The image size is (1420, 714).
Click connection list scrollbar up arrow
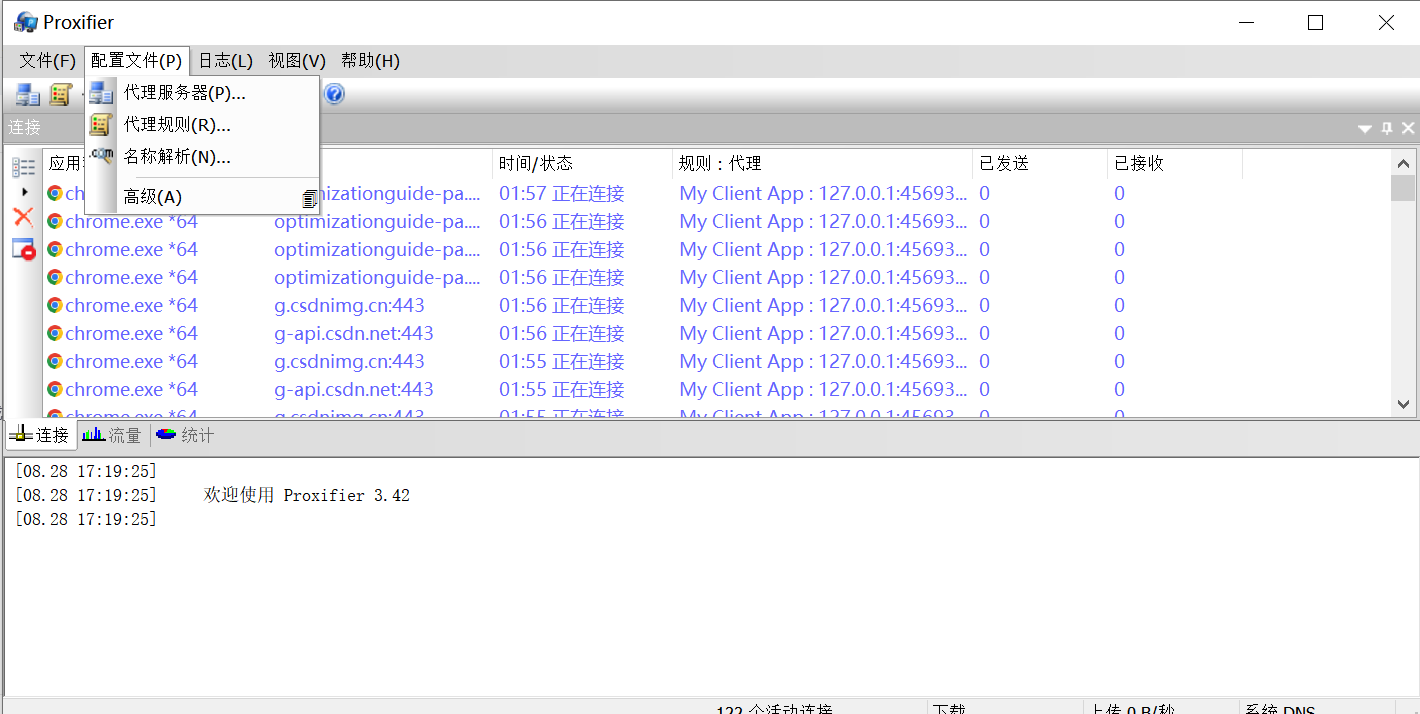pos(1403,163)
